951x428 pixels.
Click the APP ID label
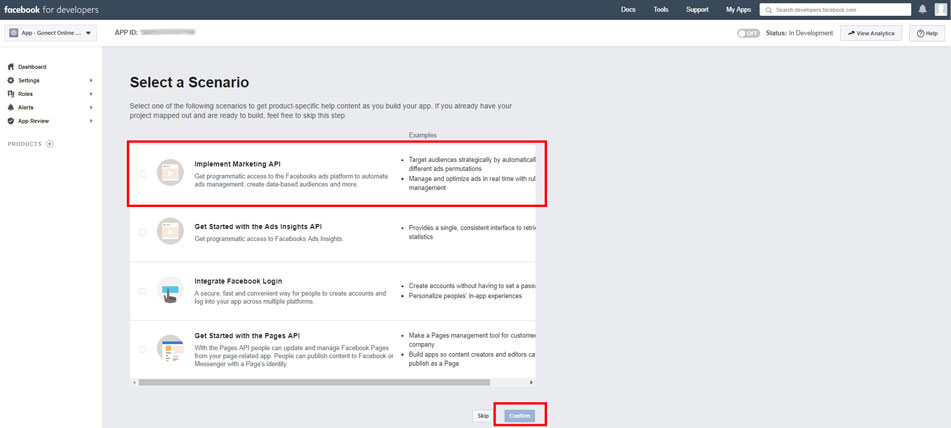pyautogui.click(x=126, y=32)
